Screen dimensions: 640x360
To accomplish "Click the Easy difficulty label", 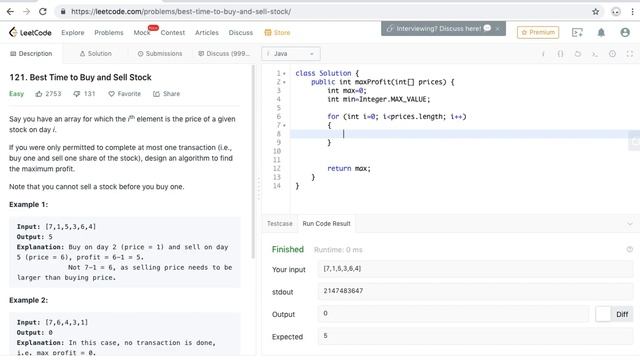I will click(17, 94).
